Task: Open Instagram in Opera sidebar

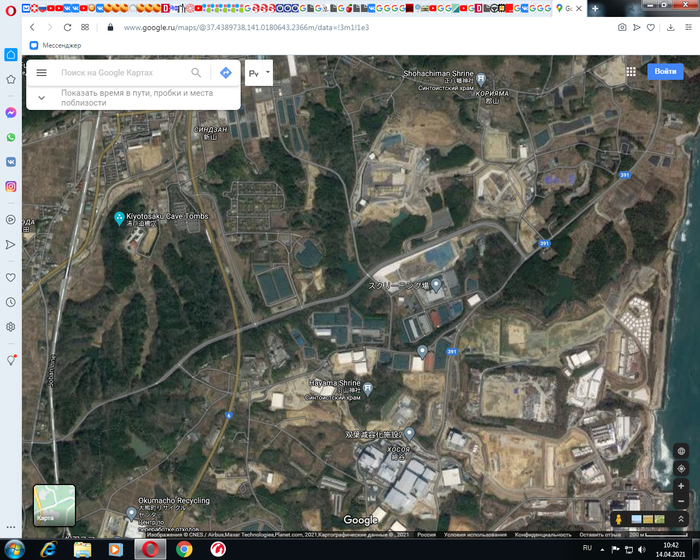Action: [11, 186]
